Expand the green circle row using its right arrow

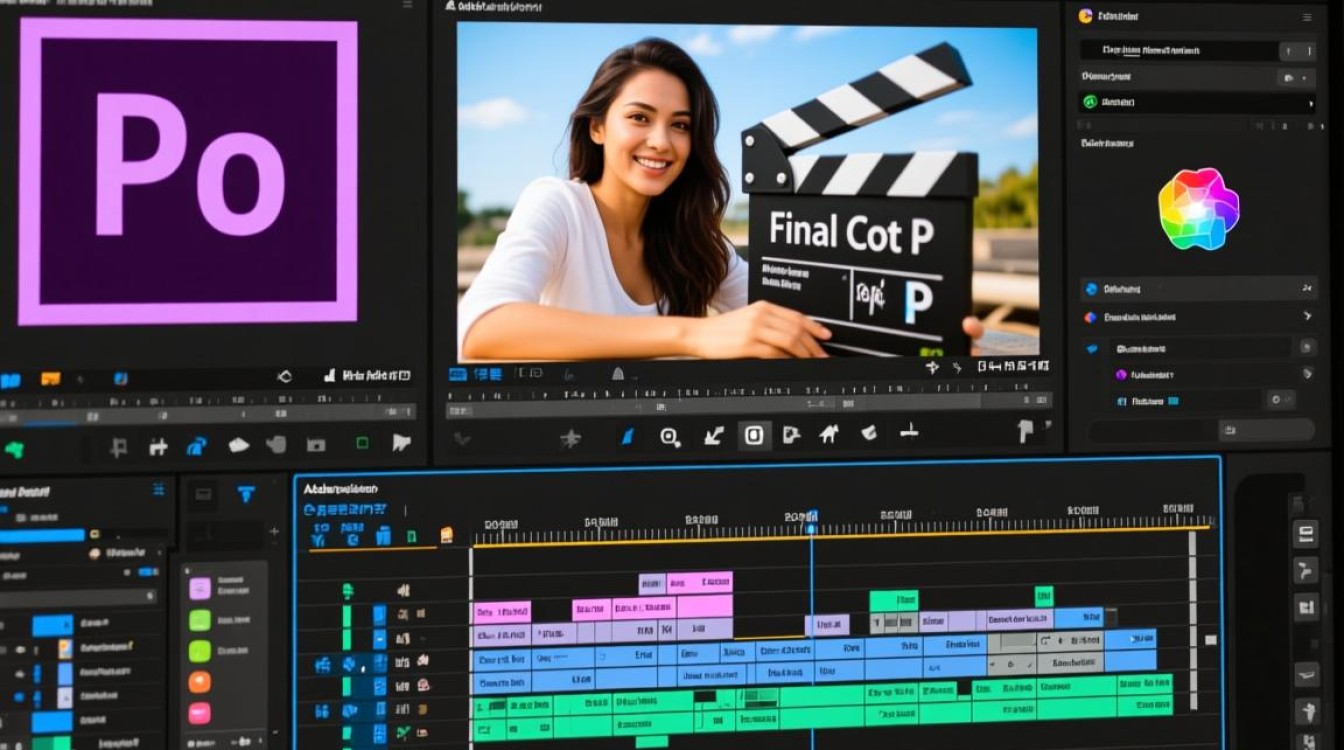click(x=1310, y=103)
